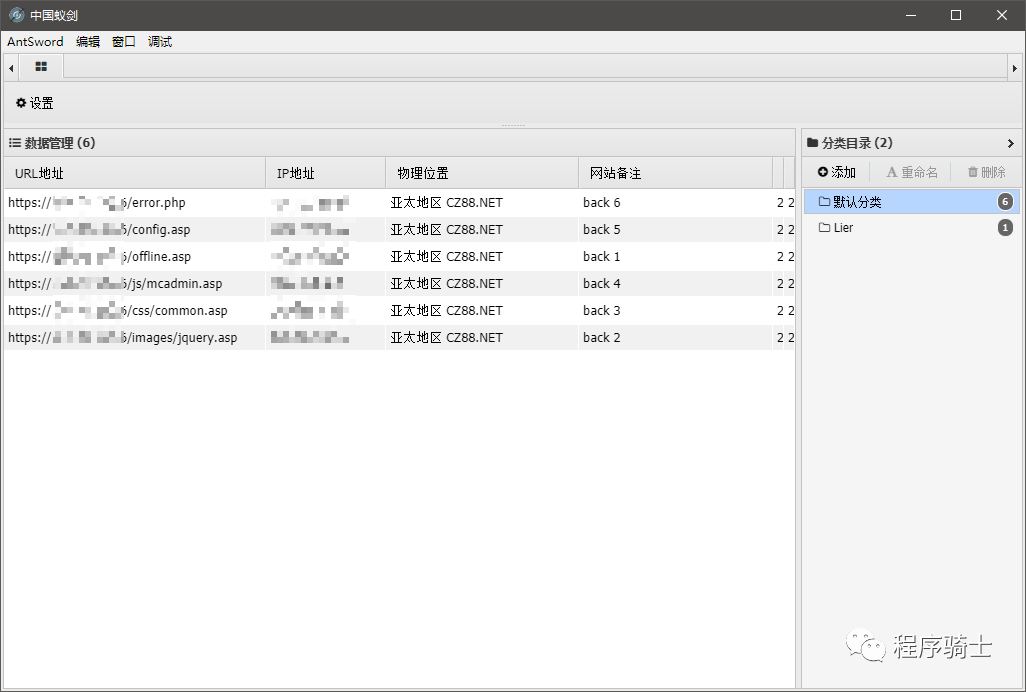This screenshot has height=692, width=1026.
Task: Open the 调试 menu
Action: (x=160, y=42)
